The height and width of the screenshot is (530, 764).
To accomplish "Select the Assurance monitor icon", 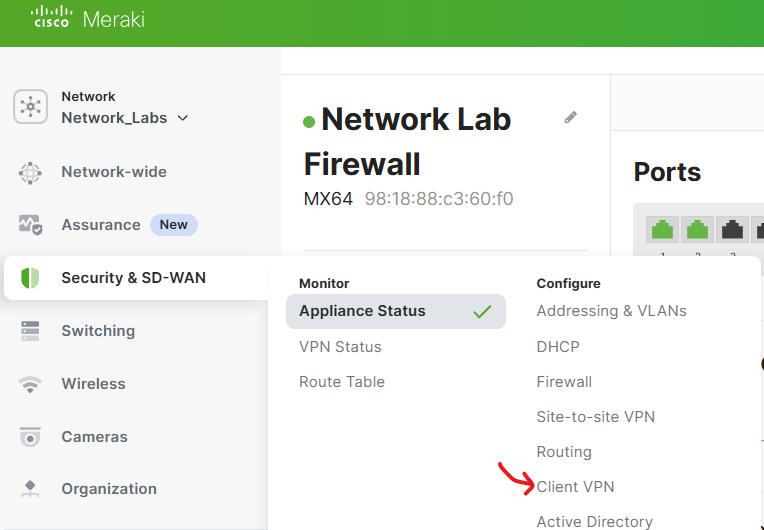I will pyautogui.click(x=30, y=225).
